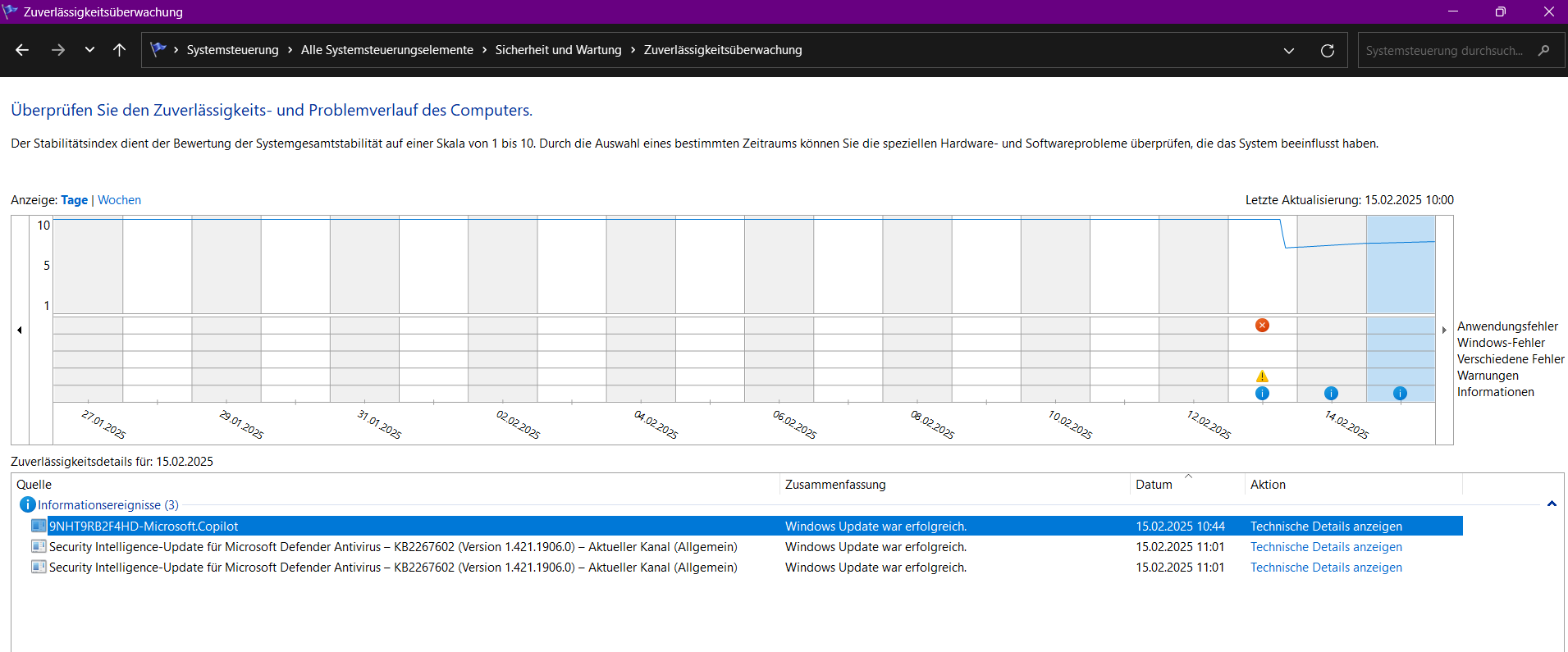Click the icon next to Microsoft.Copilot entry
This screenshot has width=1568, height=652.
39,526
